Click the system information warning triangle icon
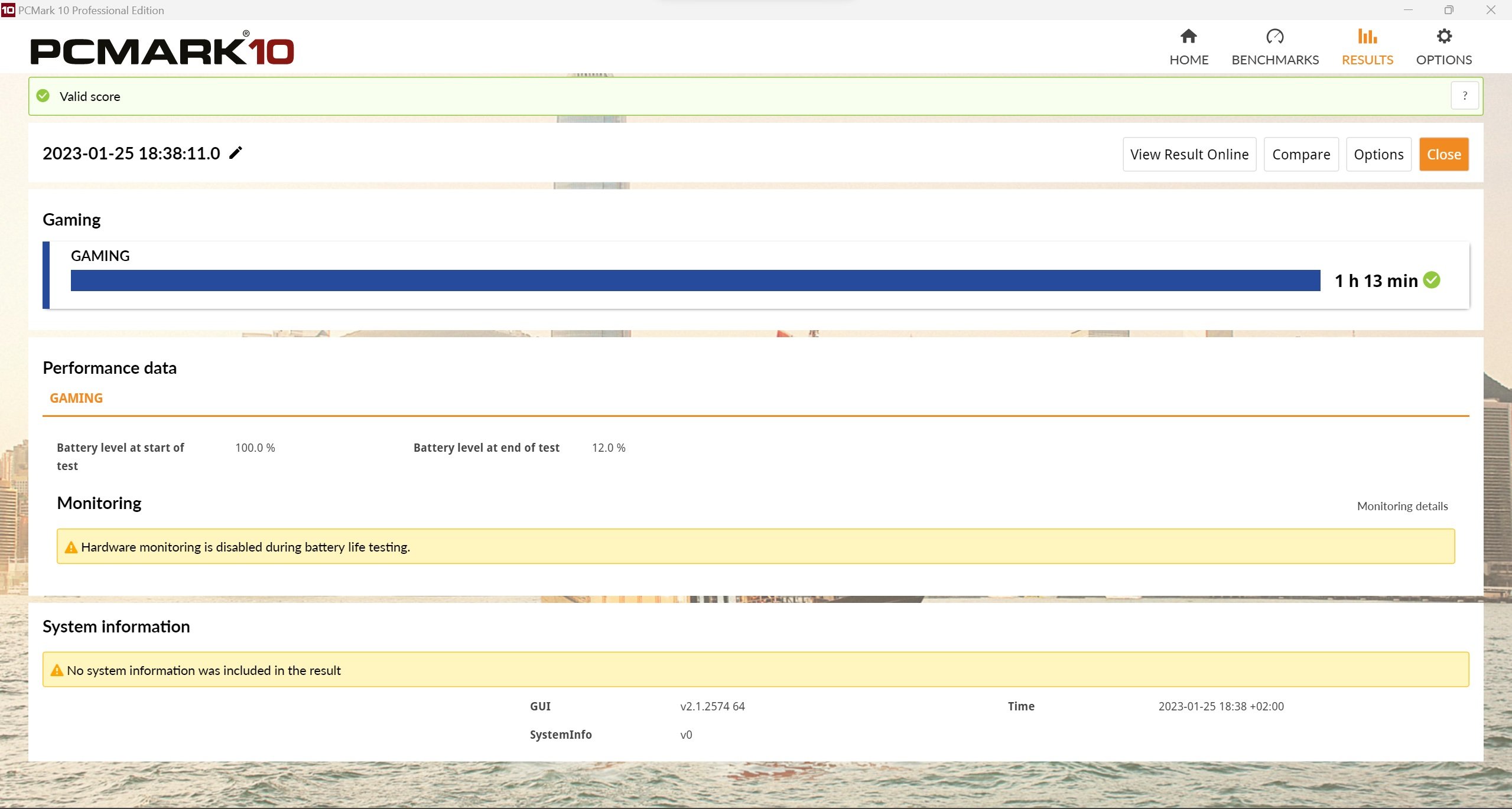The width and height of the screenshot is (1512, 809). [57, 670]
